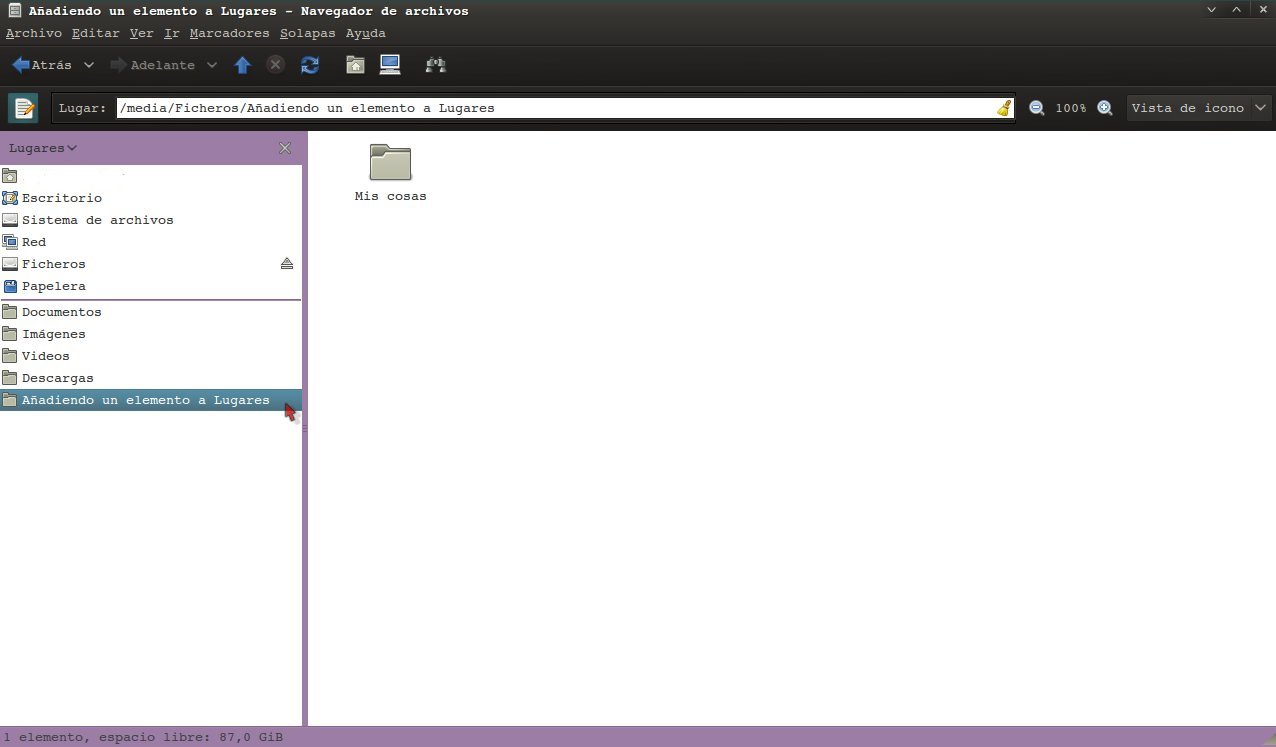This screenshot has height=747, width=1276.
Task: Clear location field with broom icon
Action: tap(1004, 108)
